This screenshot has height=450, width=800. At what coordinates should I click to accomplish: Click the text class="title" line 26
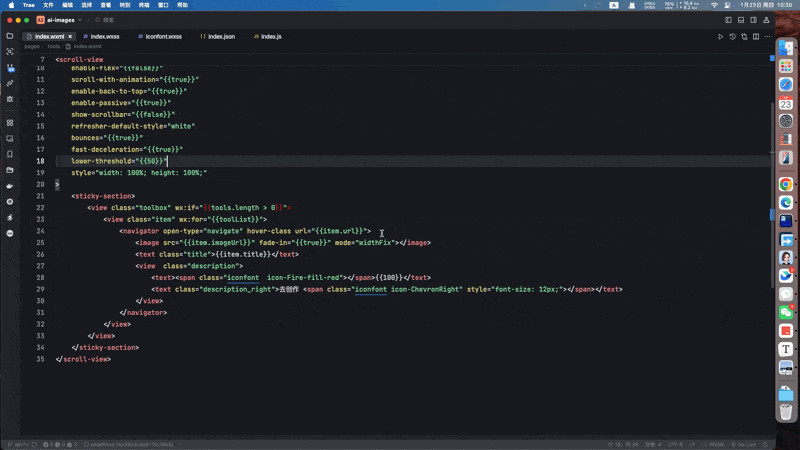[217, 254]
